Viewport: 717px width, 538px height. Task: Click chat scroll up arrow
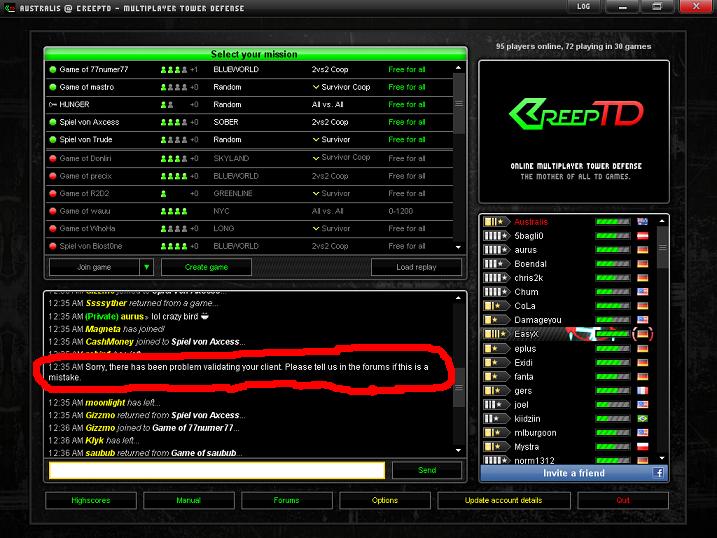tap(459, 298)
